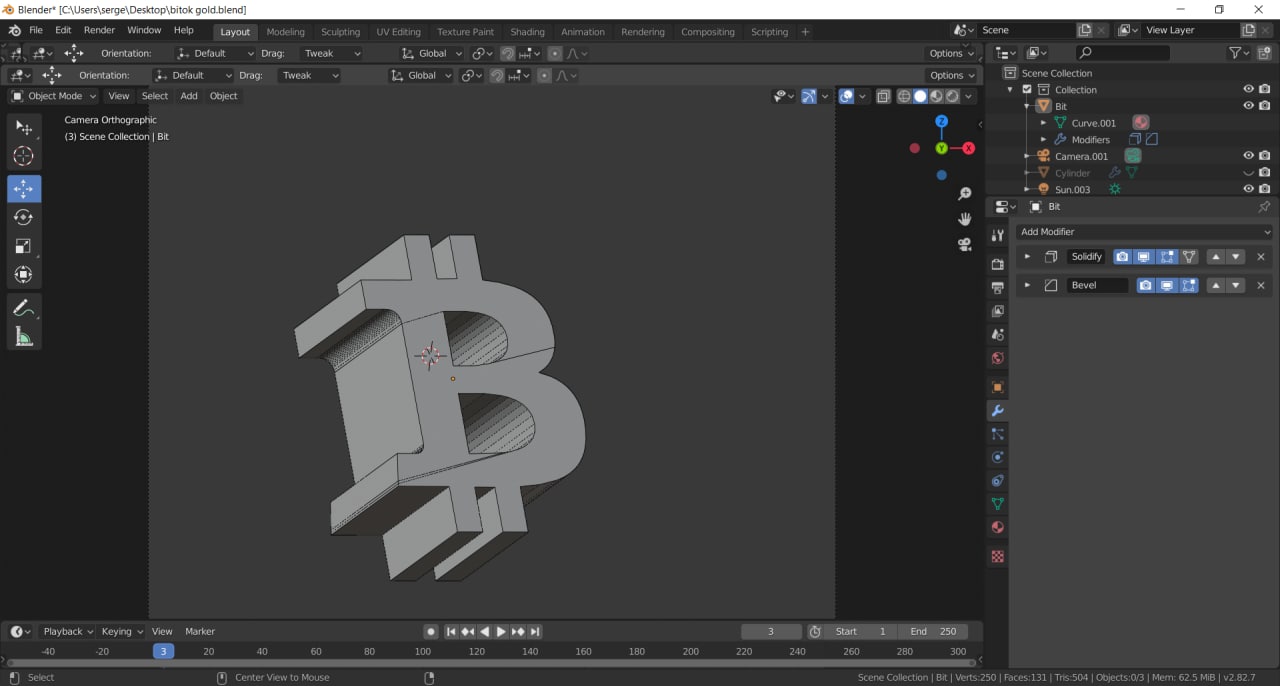
Task: Open the Material properties tab
Action: pos(997,527)
